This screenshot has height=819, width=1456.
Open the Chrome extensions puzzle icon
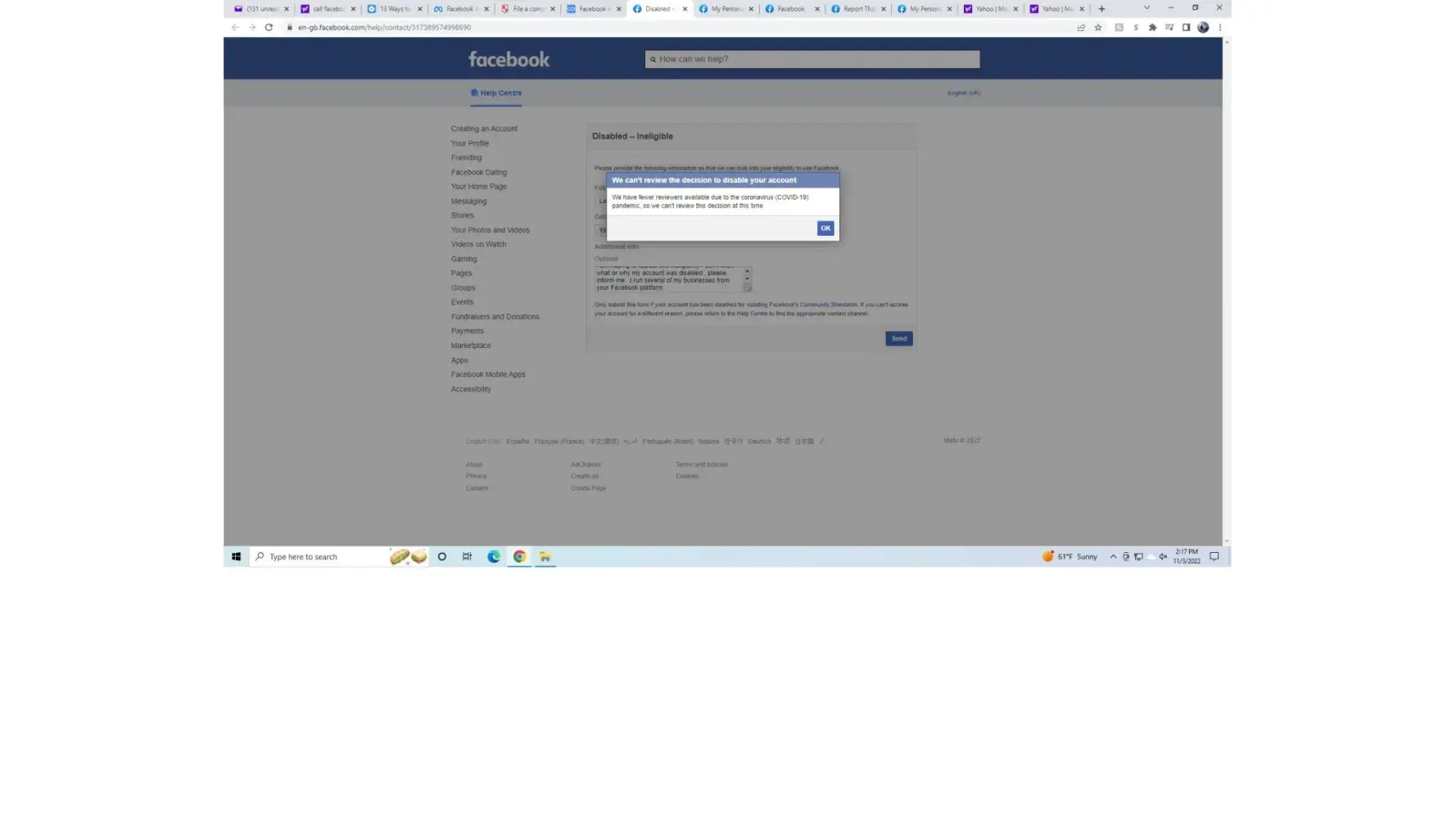[1152, 27]
